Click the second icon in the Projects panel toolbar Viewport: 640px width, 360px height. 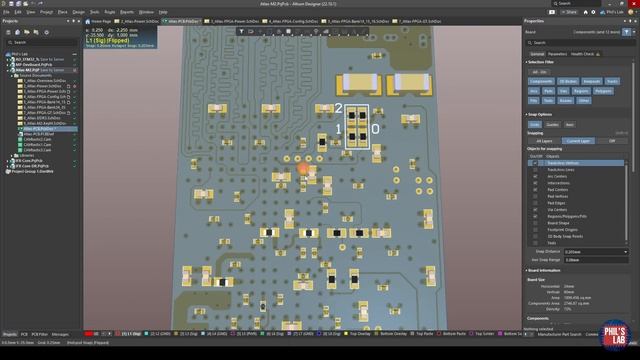click(x=18, y=32)
